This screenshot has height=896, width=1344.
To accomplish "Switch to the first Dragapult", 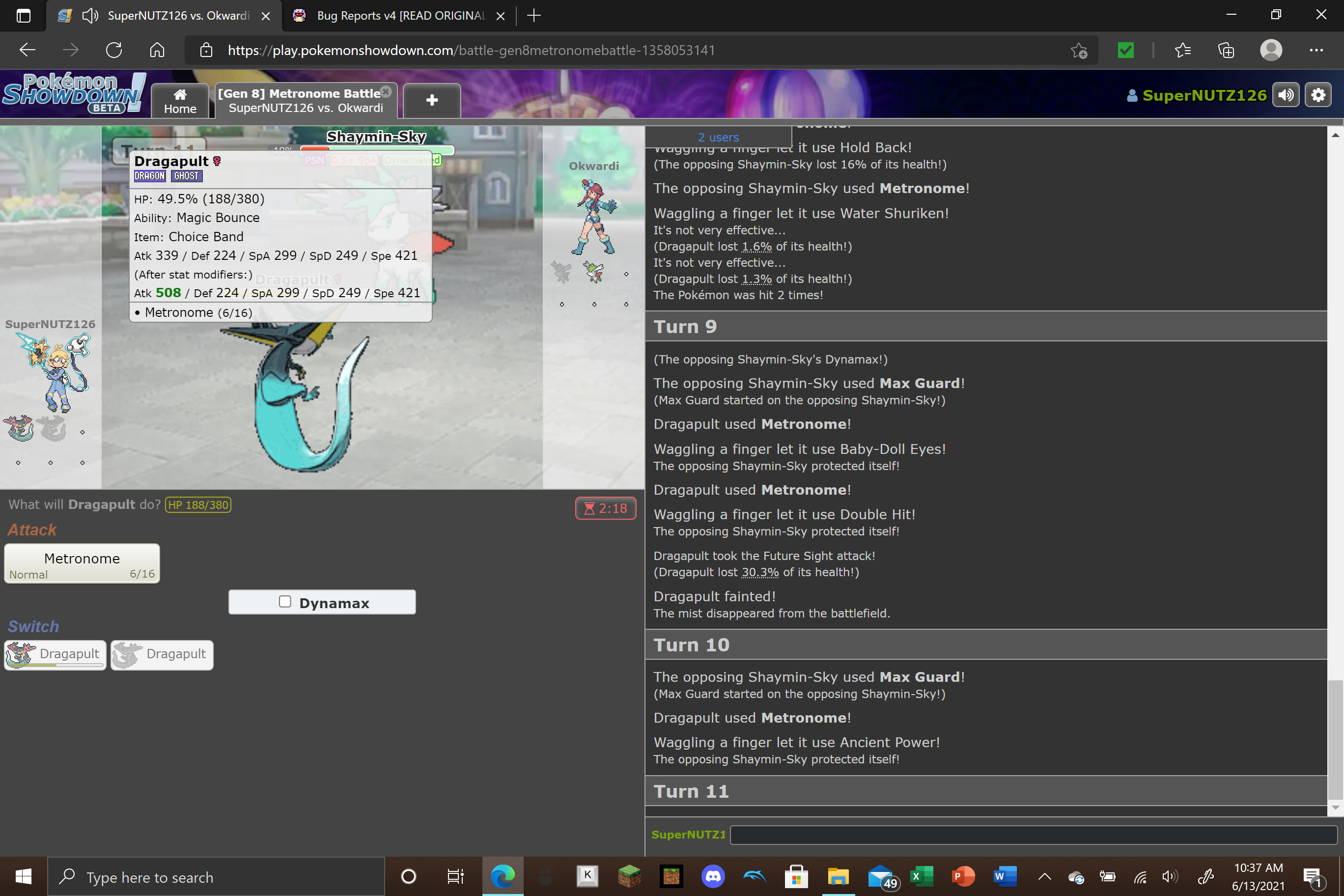I will click(x=56, y=654).
